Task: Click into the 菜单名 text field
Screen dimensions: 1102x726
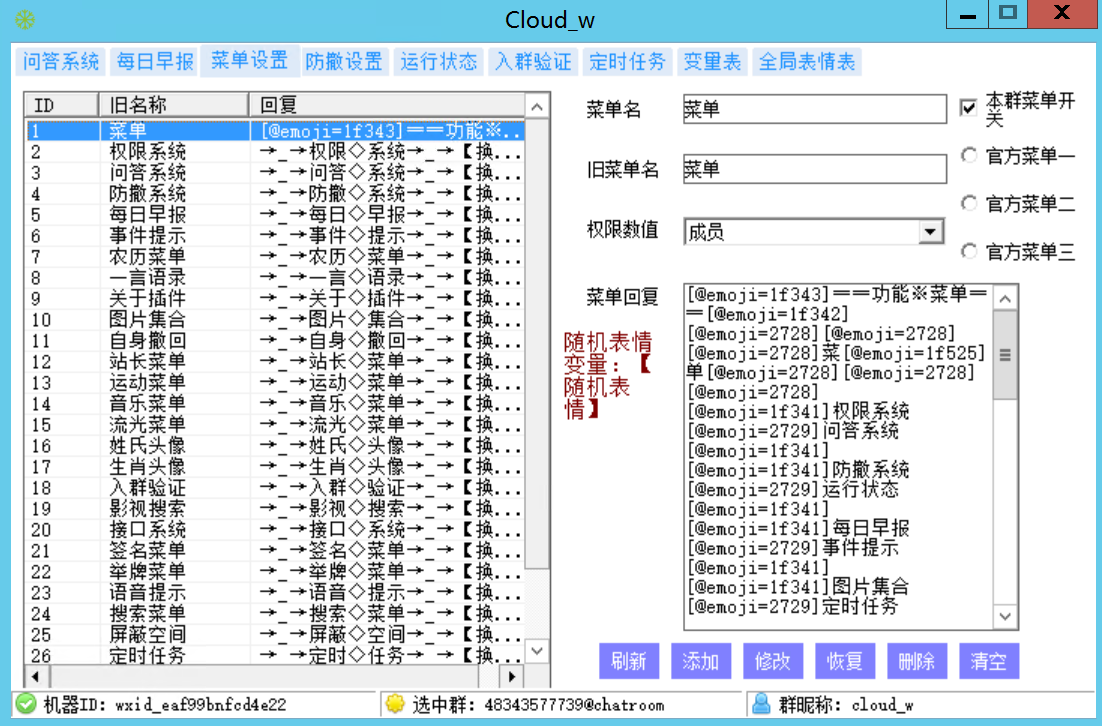Action: point(813,109)
